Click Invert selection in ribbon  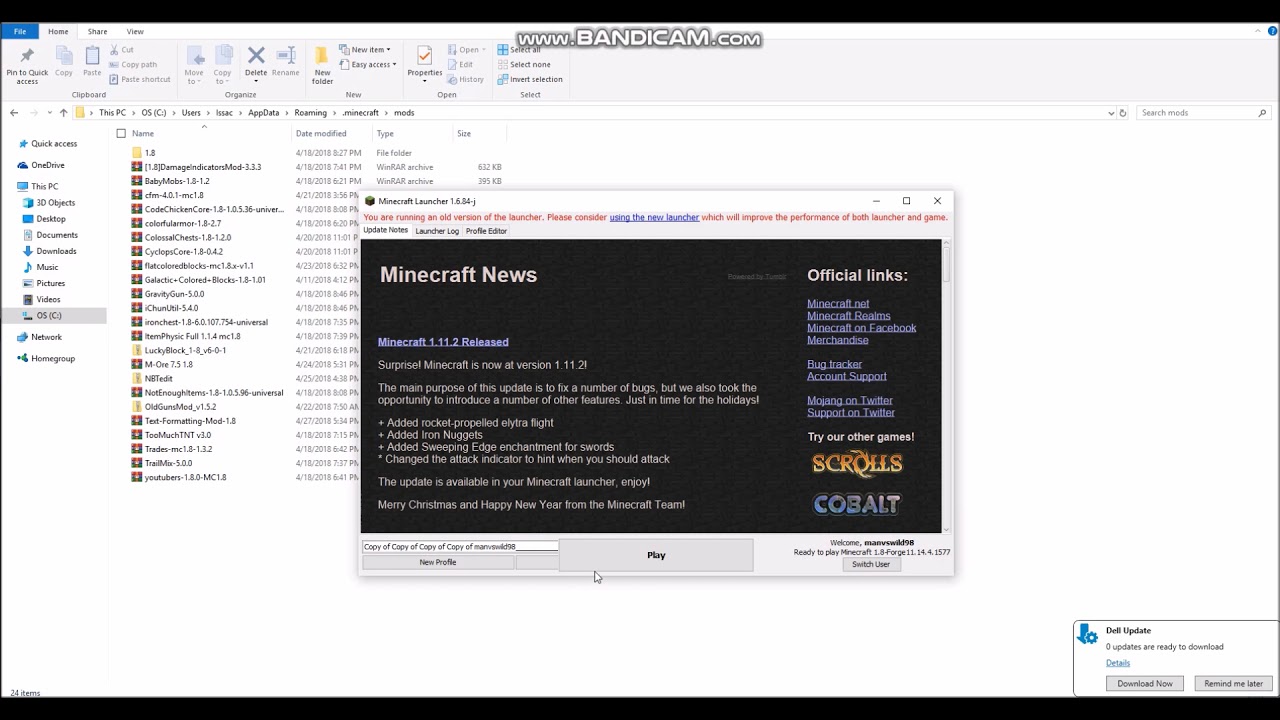coord(530,79)
